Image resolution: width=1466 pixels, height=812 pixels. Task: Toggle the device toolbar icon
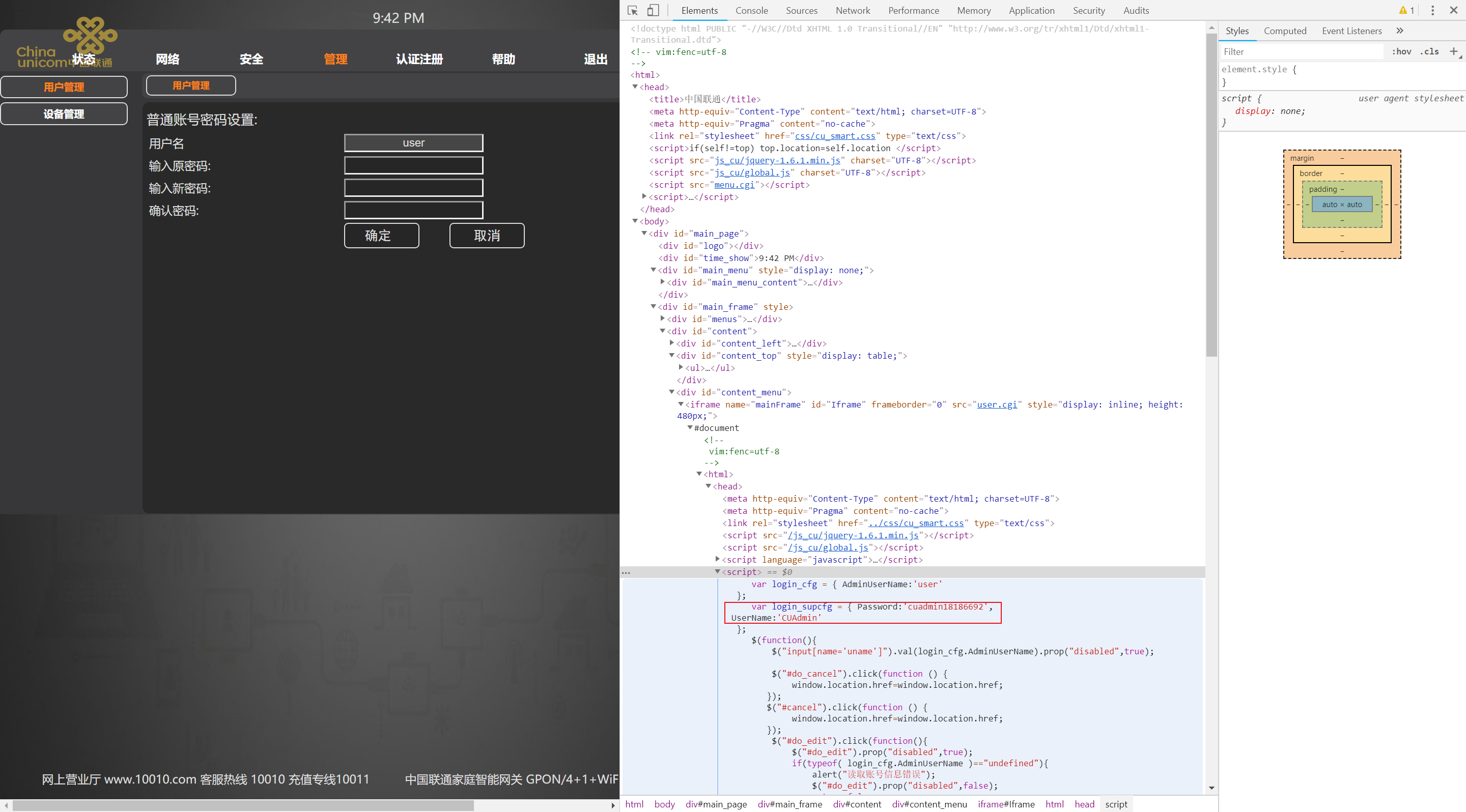(x=653, y=10)
